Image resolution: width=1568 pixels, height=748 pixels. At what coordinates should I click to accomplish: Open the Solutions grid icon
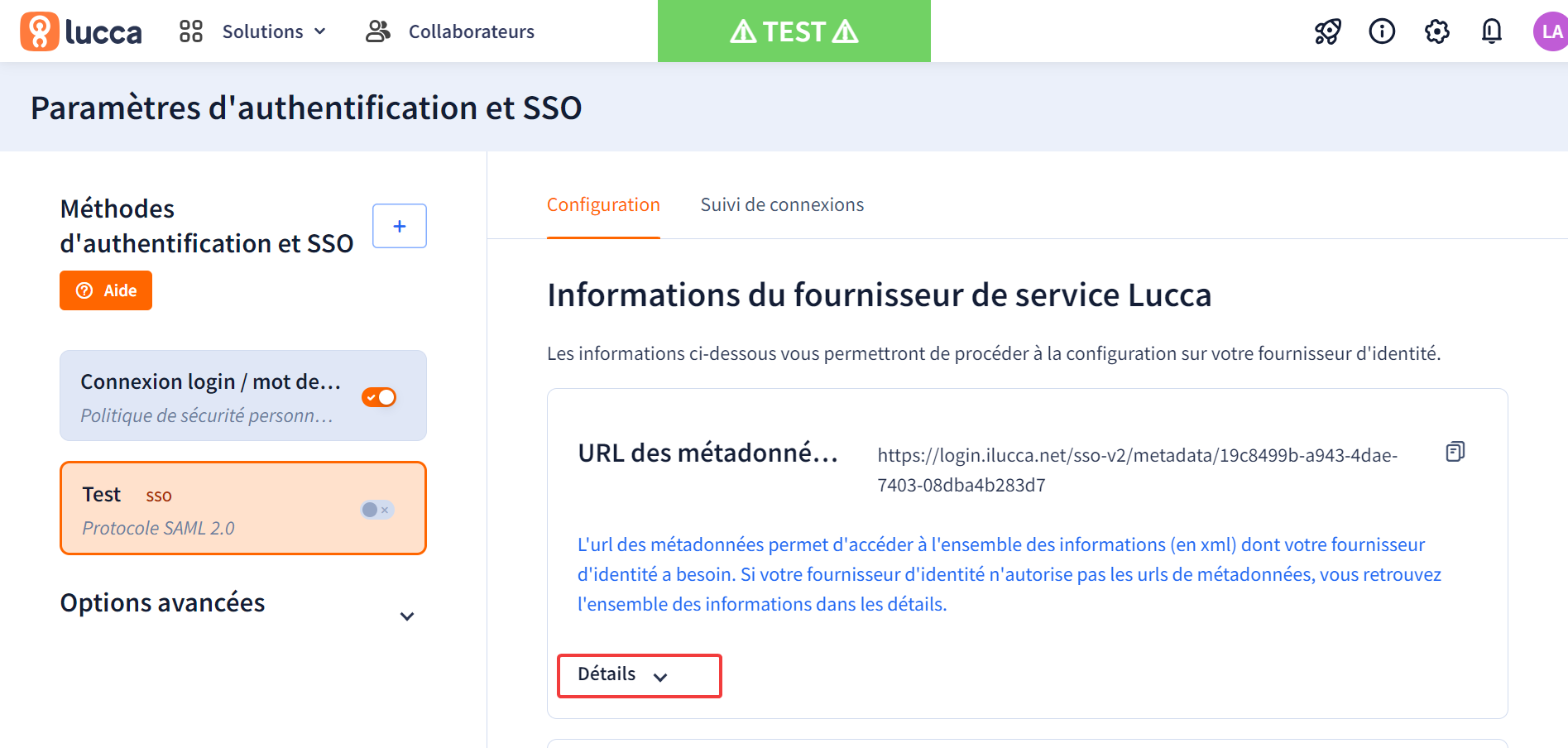[191, 31]
